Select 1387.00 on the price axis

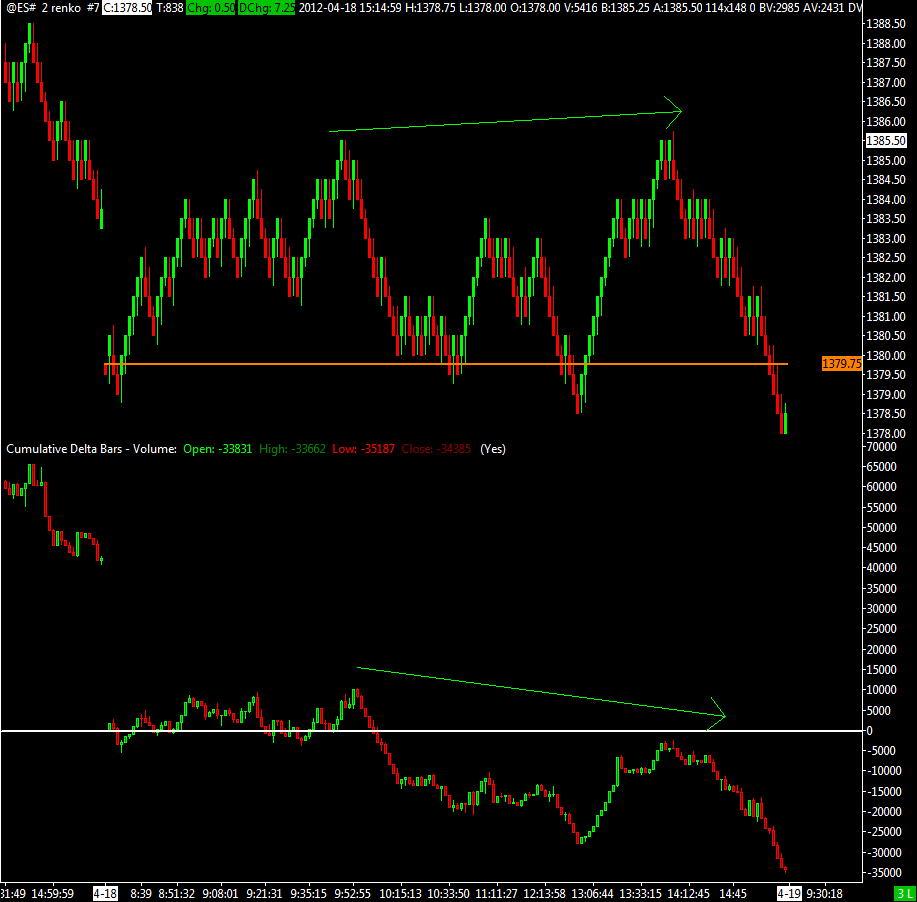point(886,82)
